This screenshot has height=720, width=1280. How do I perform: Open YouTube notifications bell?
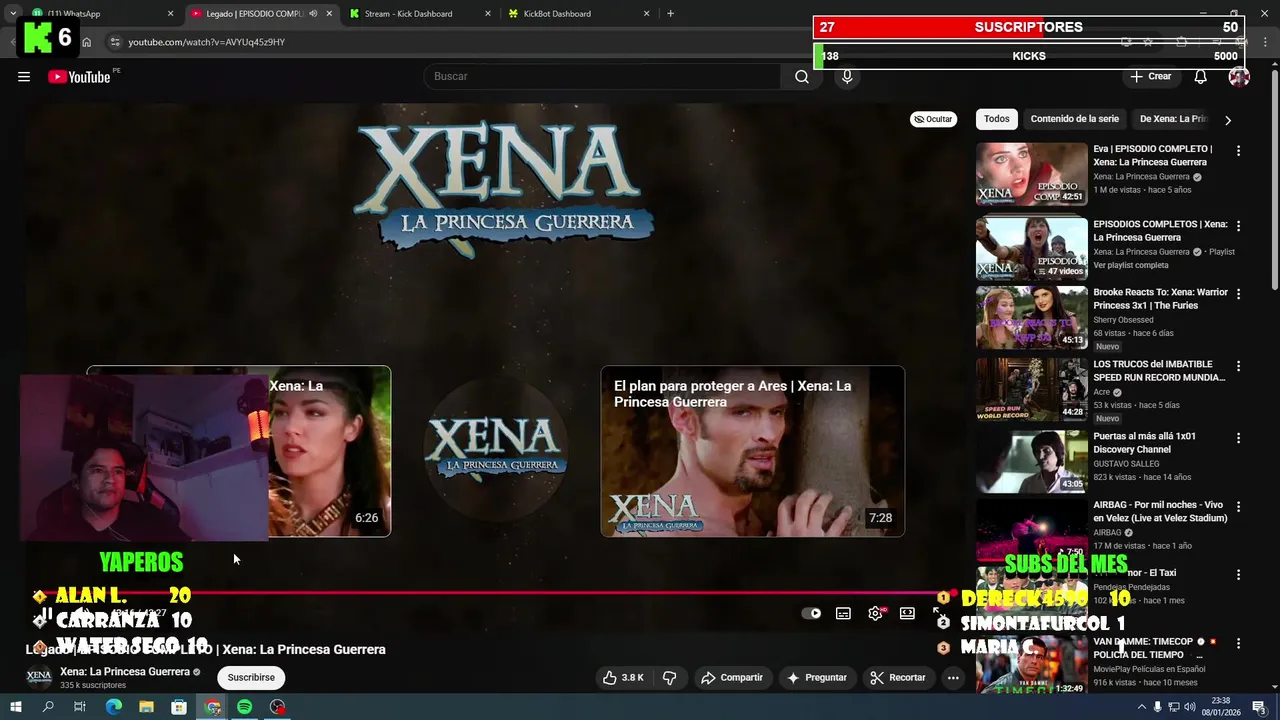(1201, 77)
